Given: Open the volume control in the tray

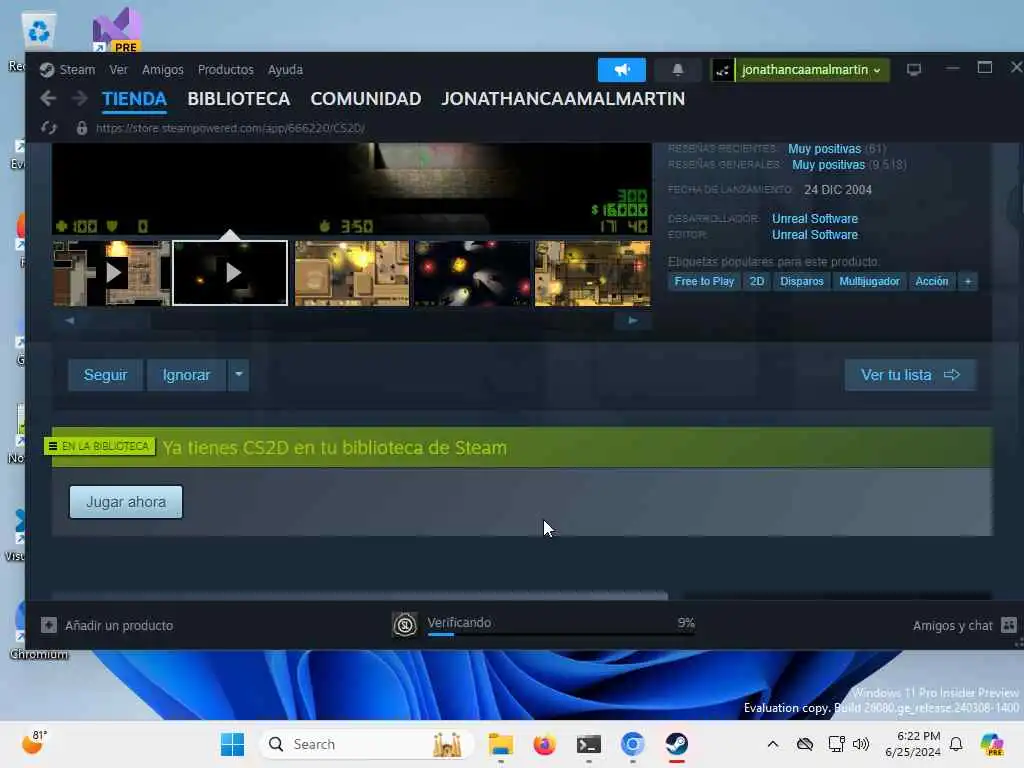Looking at the screenshot, I should click(861, 744).
